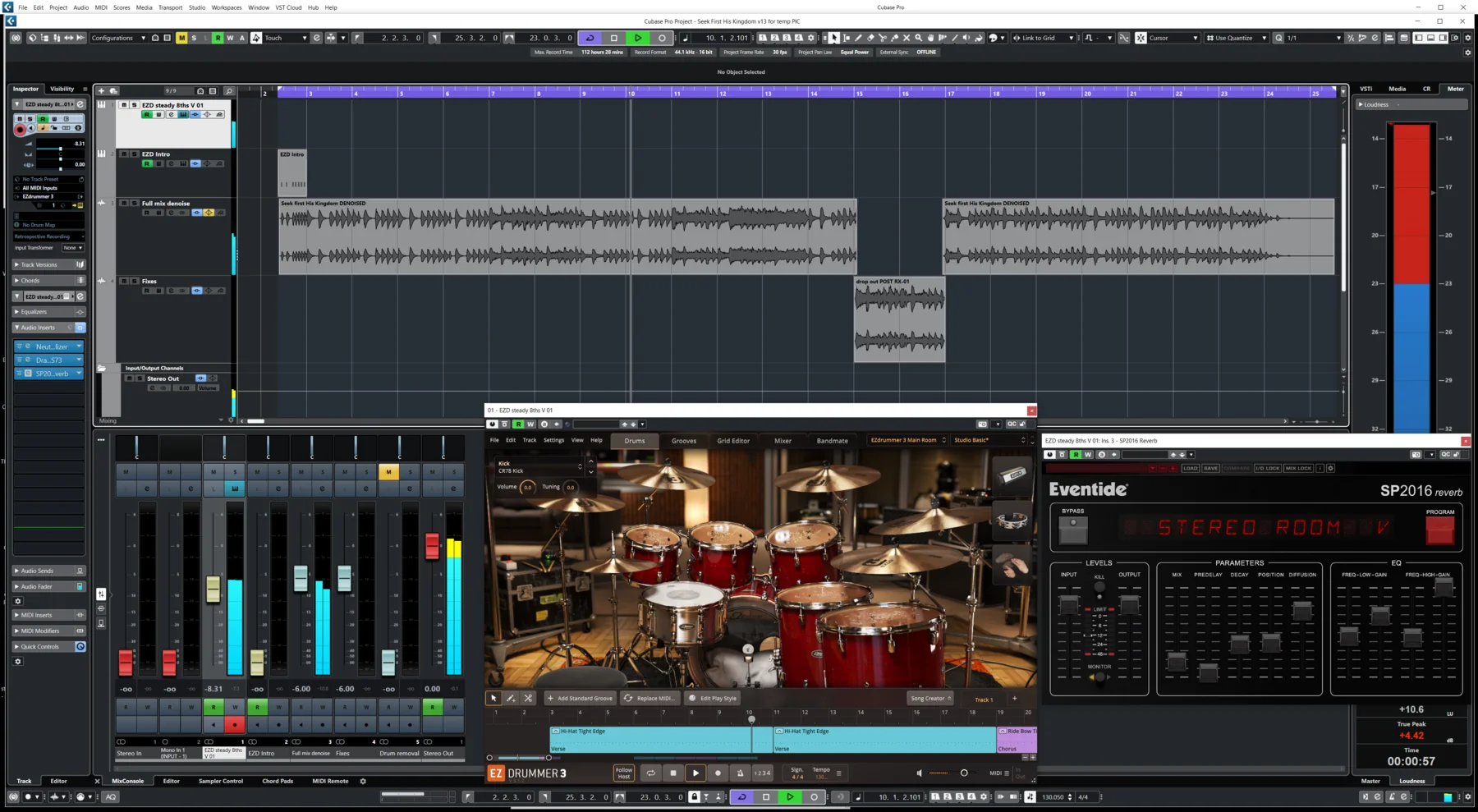Toggle the global Write W automation button in toolbar
Screen dimensions: 1478x812
230,38
